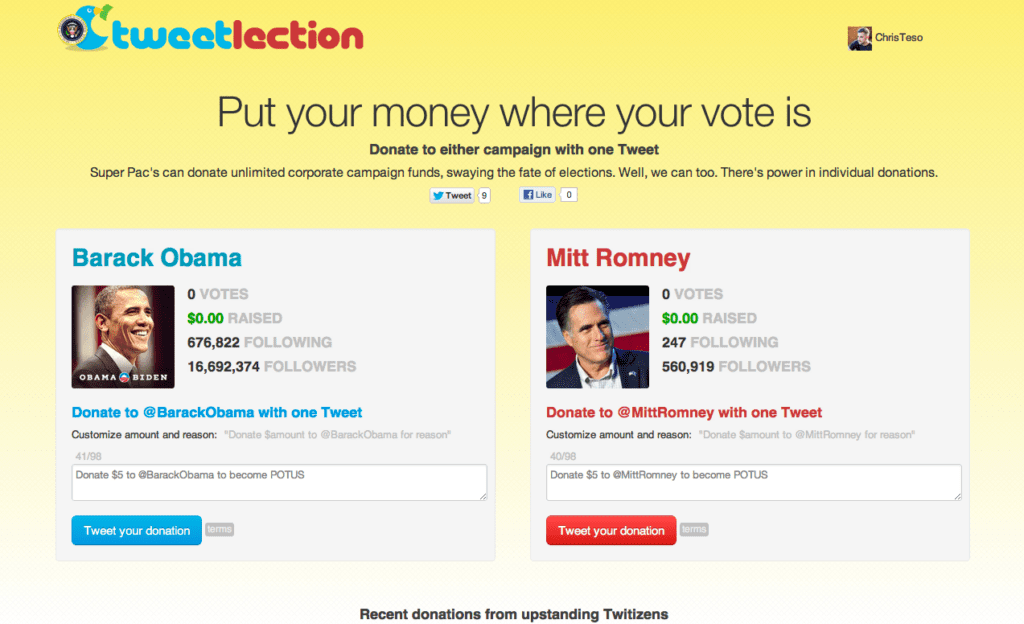The image size is (1024, 624).
Task: Click the Mitt Romney name heading
Action: pos(618,258)
